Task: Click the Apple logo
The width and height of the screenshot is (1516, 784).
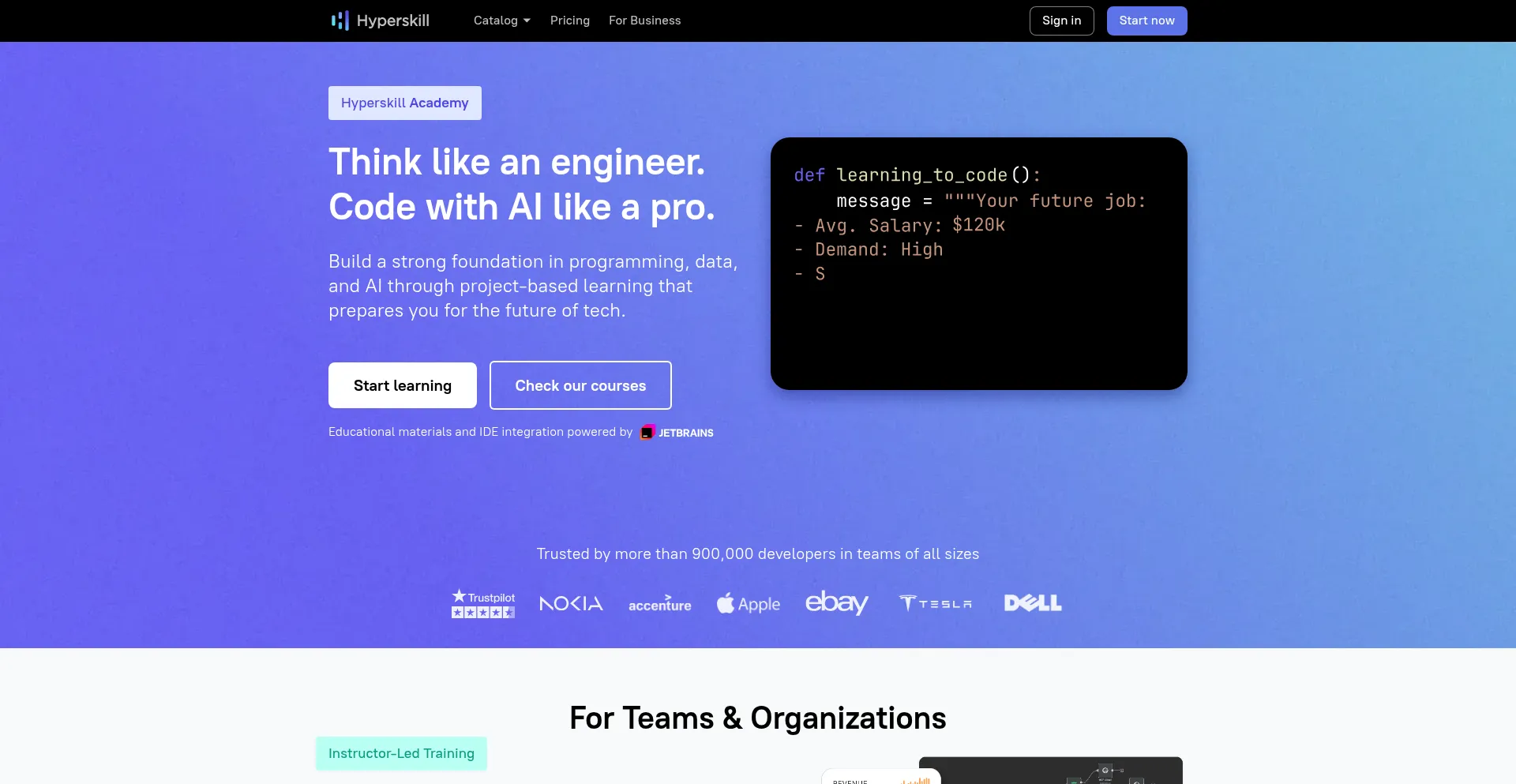Action: click(x=748, y=604)
